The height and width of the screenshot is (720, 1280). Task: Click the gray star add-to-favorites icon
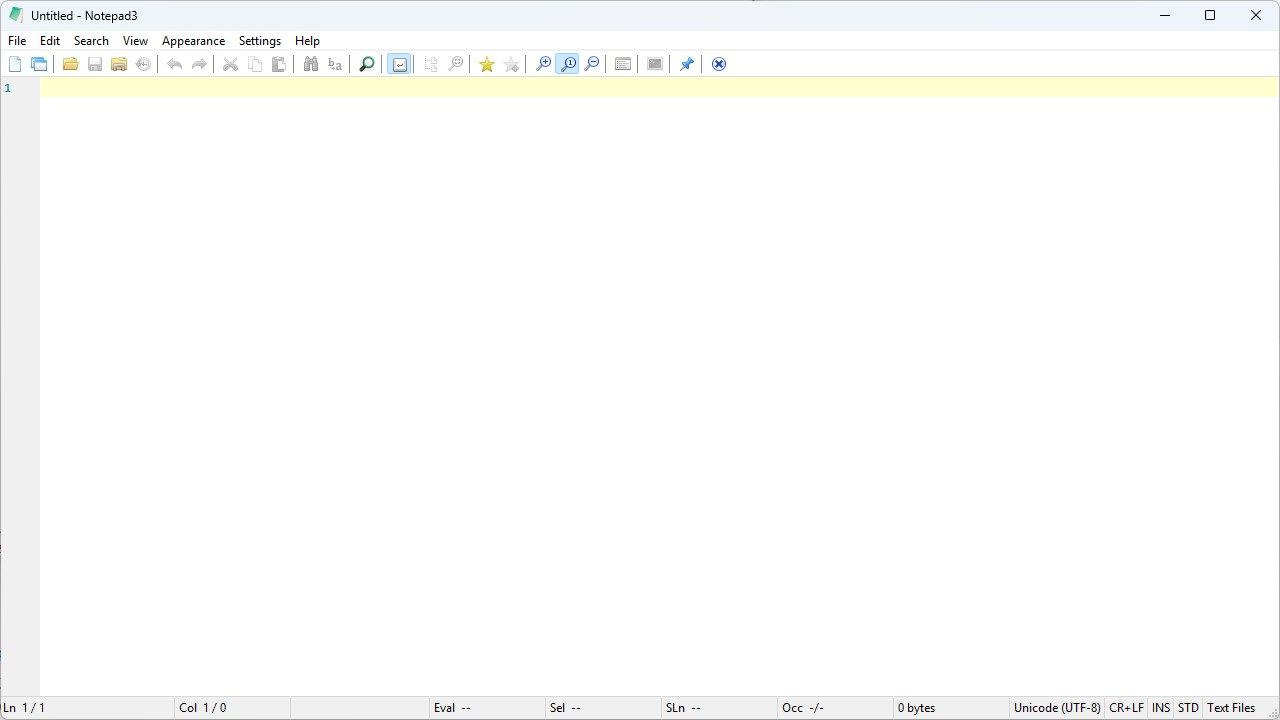pos(512,64)
